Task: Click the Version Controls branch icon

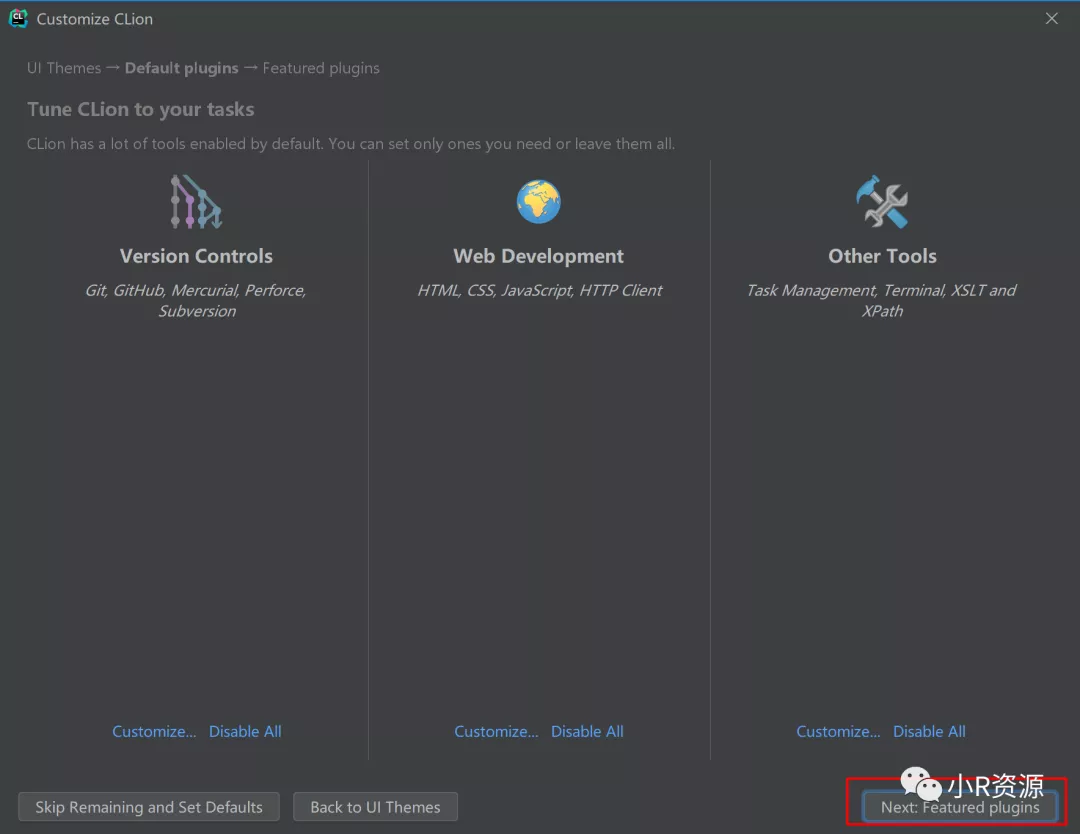Action: coord(196,202)
